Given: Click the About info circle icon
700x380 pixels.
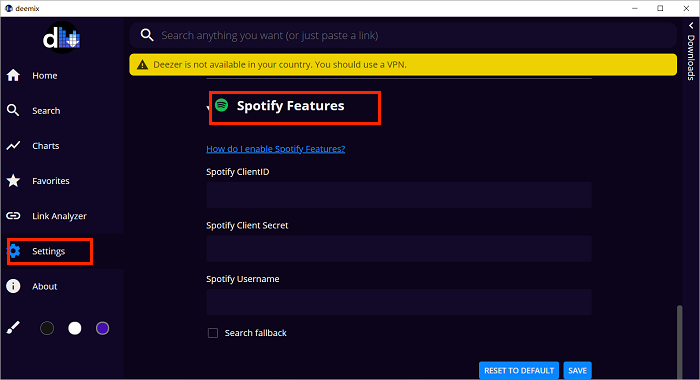Looking at the screenshot, I should pos(13,286).
